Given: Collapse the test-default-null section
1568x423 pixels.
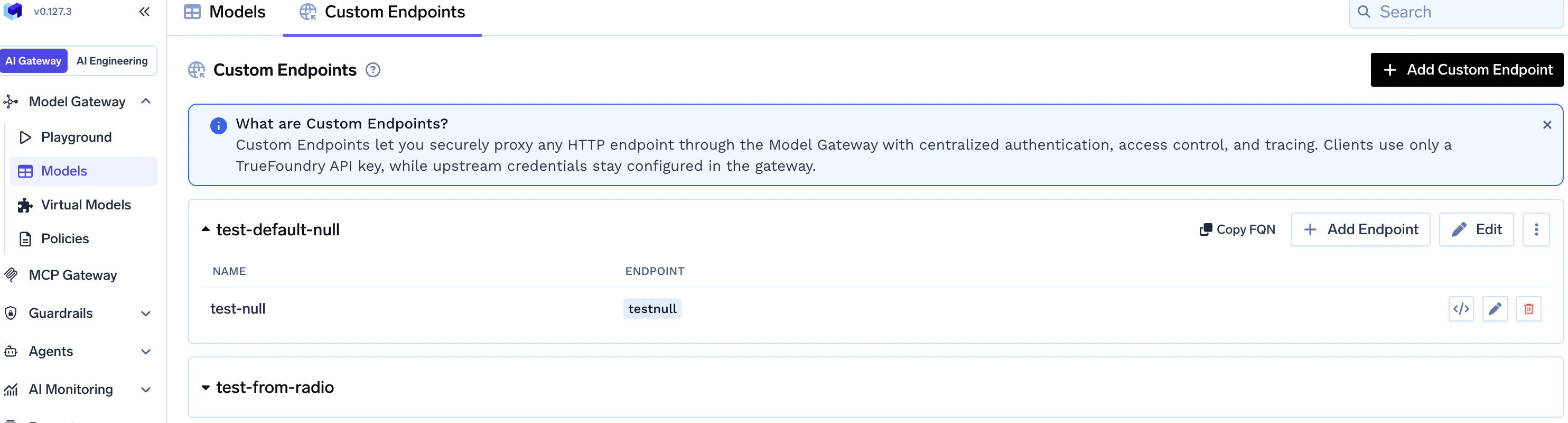Looking at the screenshot, I should click(x=206, y=229).
